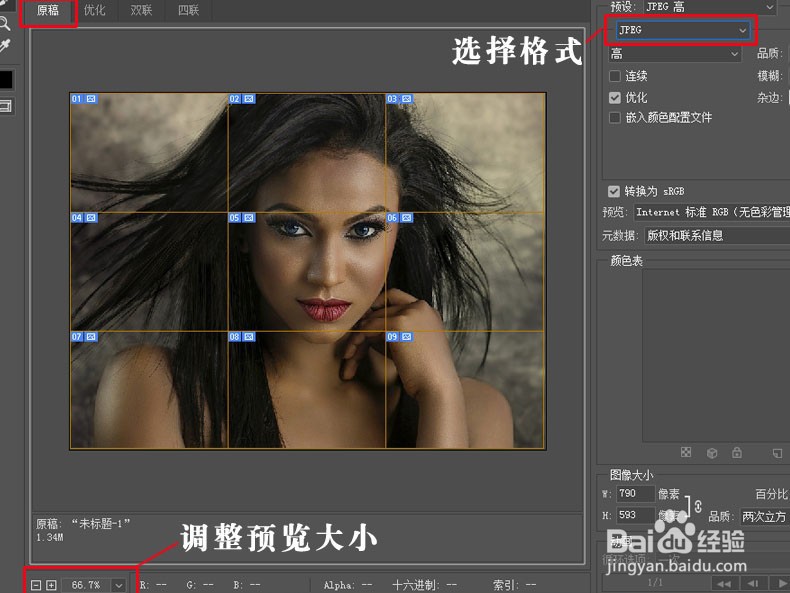Select slice 08 badge
This screenshot has width=790, height=593.
pos(242,337)
